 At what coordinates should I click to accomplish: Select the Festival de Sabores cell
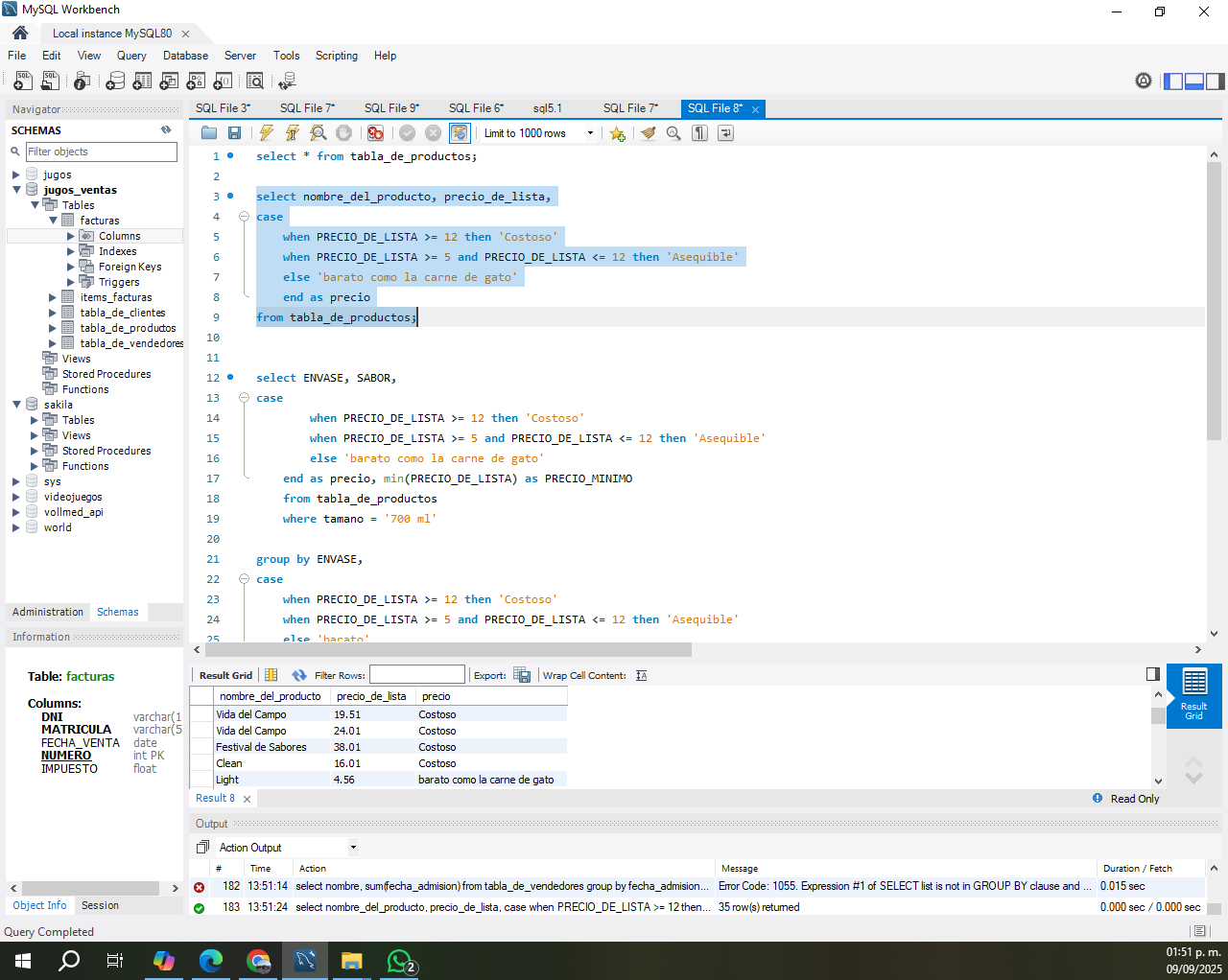tap(272, 747)
